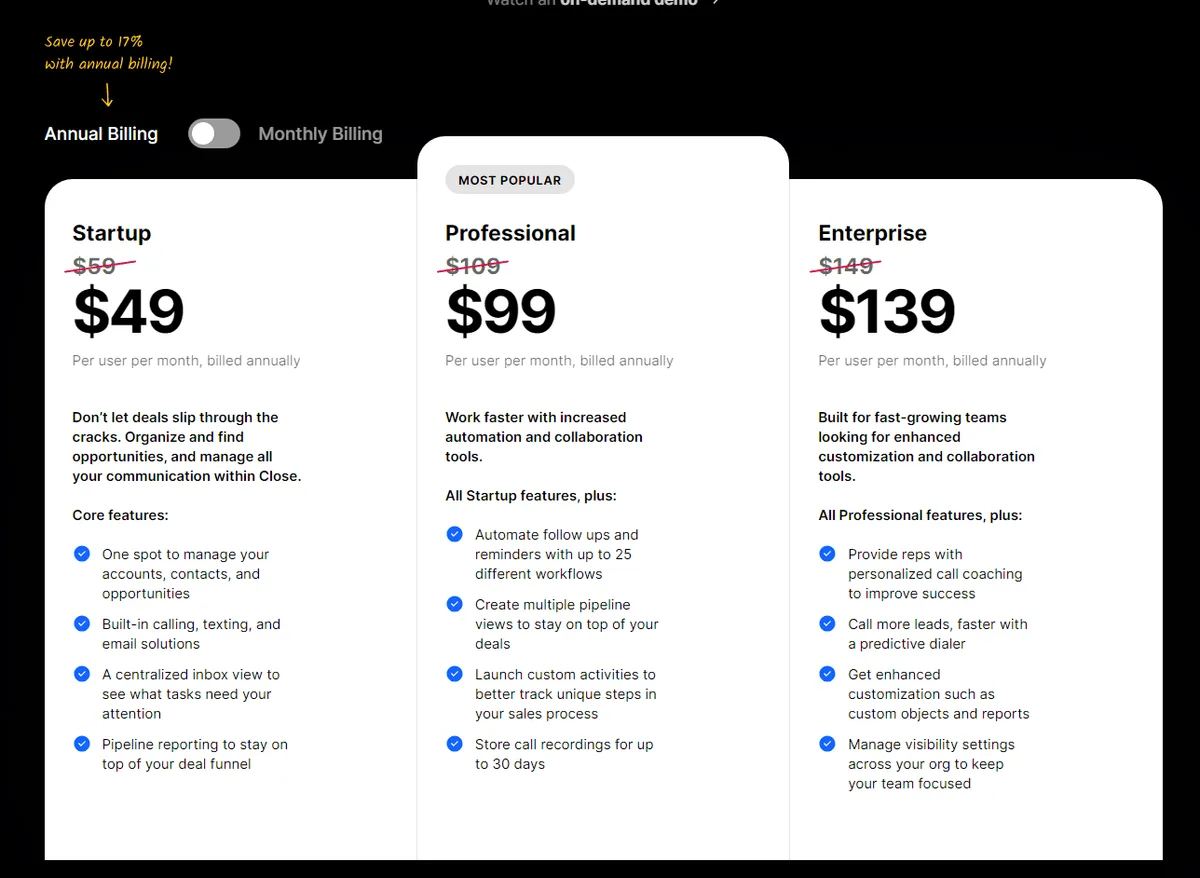
Task: Enable Annual Billing via the switch
Action: [201, 133]
